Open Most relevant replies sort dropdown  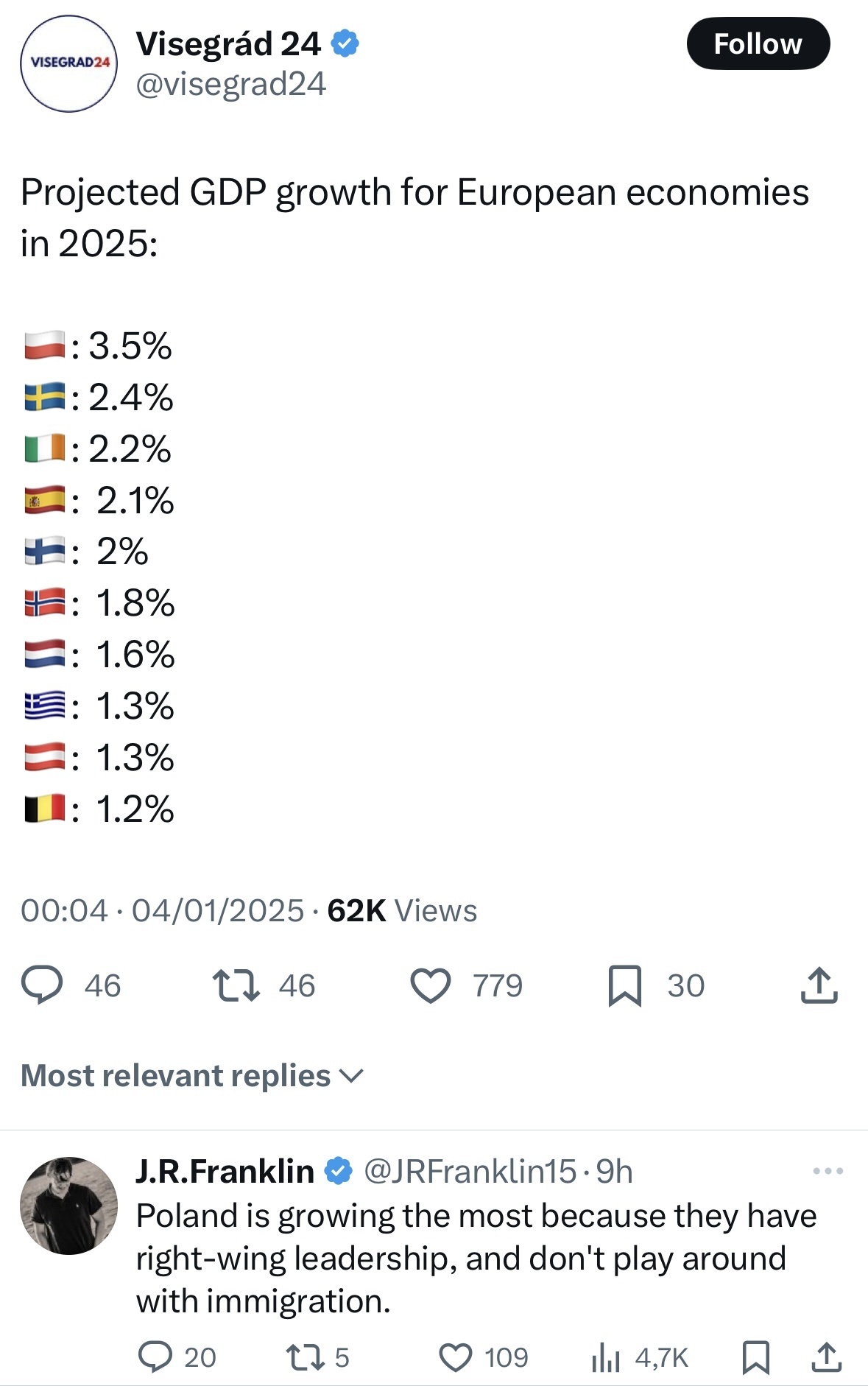click(191, 1076)
